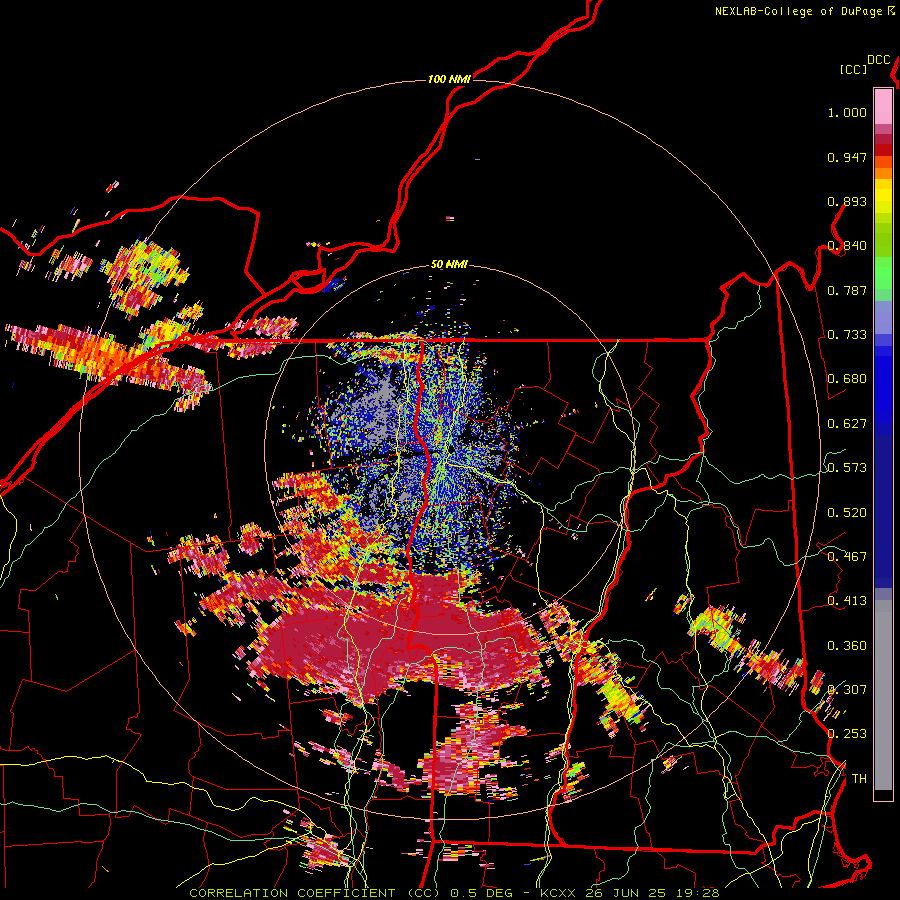The image size is (900, 900).
Task: Click the 0.253 scale value
Action: pos(847,734)
